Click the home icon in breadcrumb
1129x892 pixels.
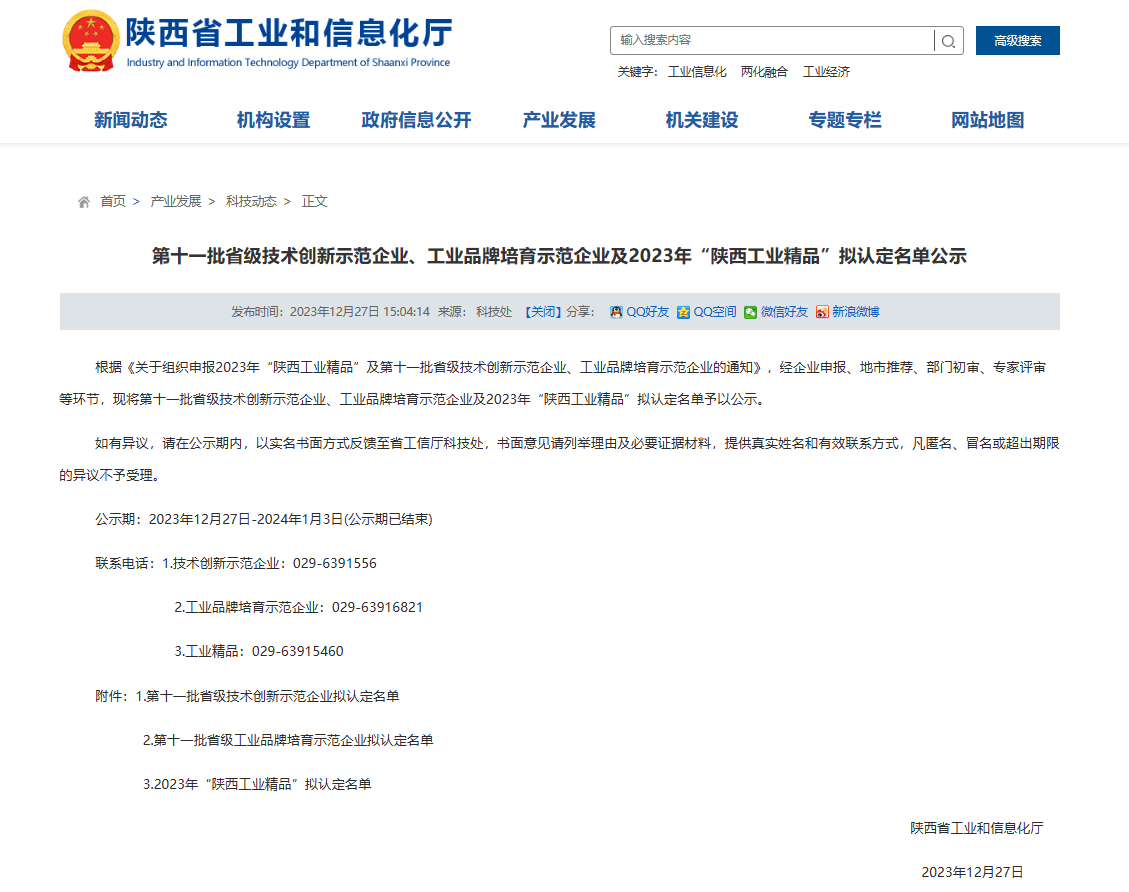pos(84,202)
